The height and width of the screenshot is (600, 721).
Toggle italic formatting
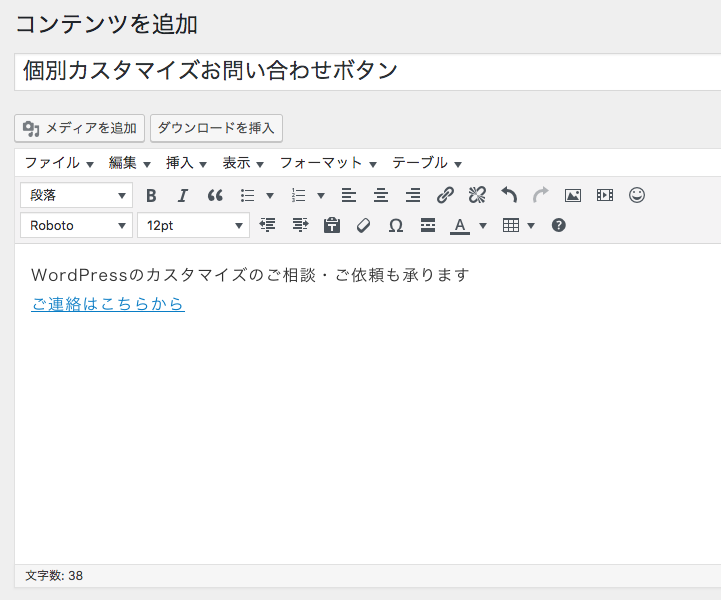tap(183, 195)
